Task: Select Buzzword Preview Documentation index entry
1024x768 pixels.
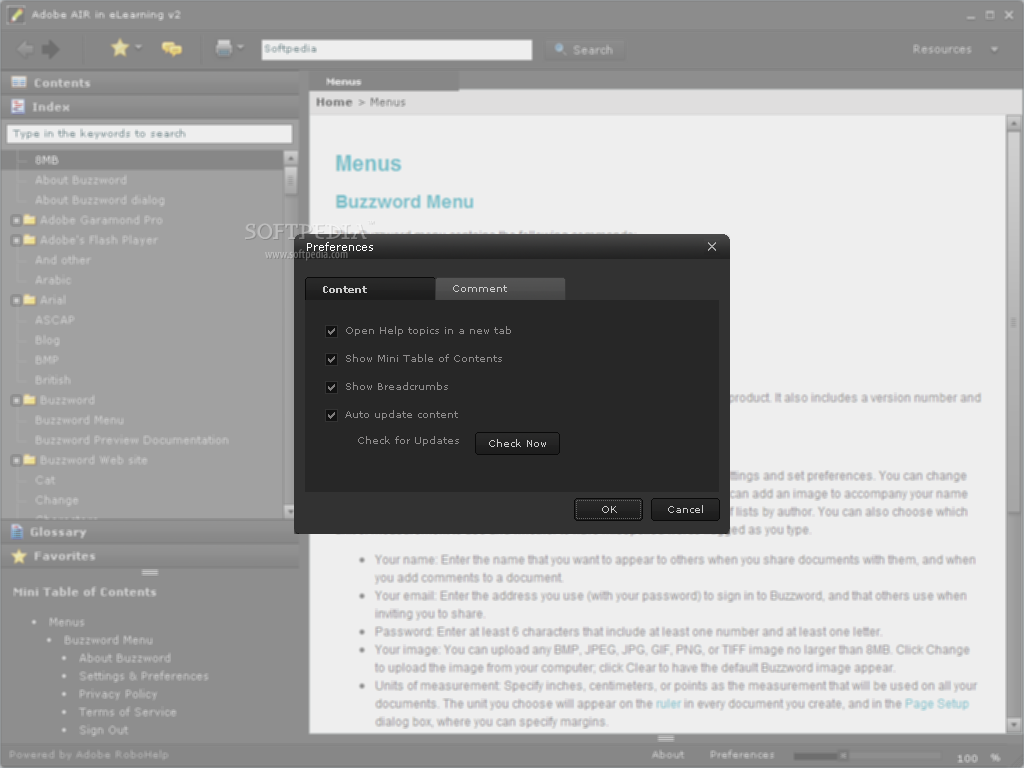Action: tap(132, 440)
